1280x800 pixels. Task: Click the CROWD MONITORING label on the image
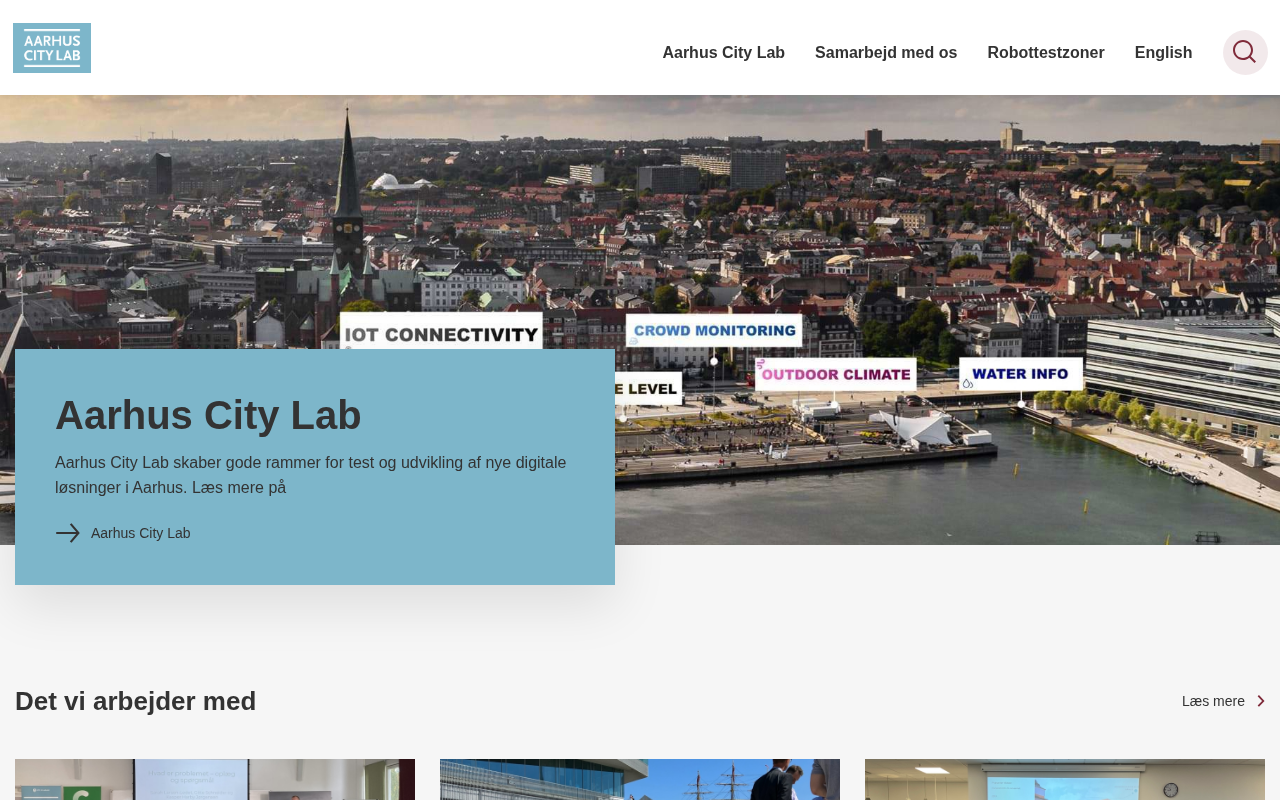[714, 330]
